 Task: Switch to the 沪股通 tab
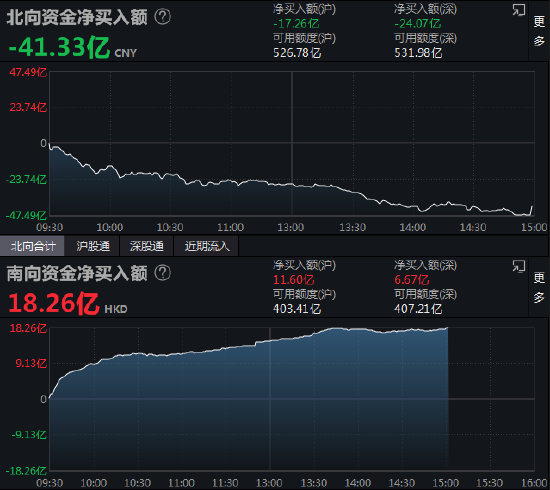pos(93,246)
